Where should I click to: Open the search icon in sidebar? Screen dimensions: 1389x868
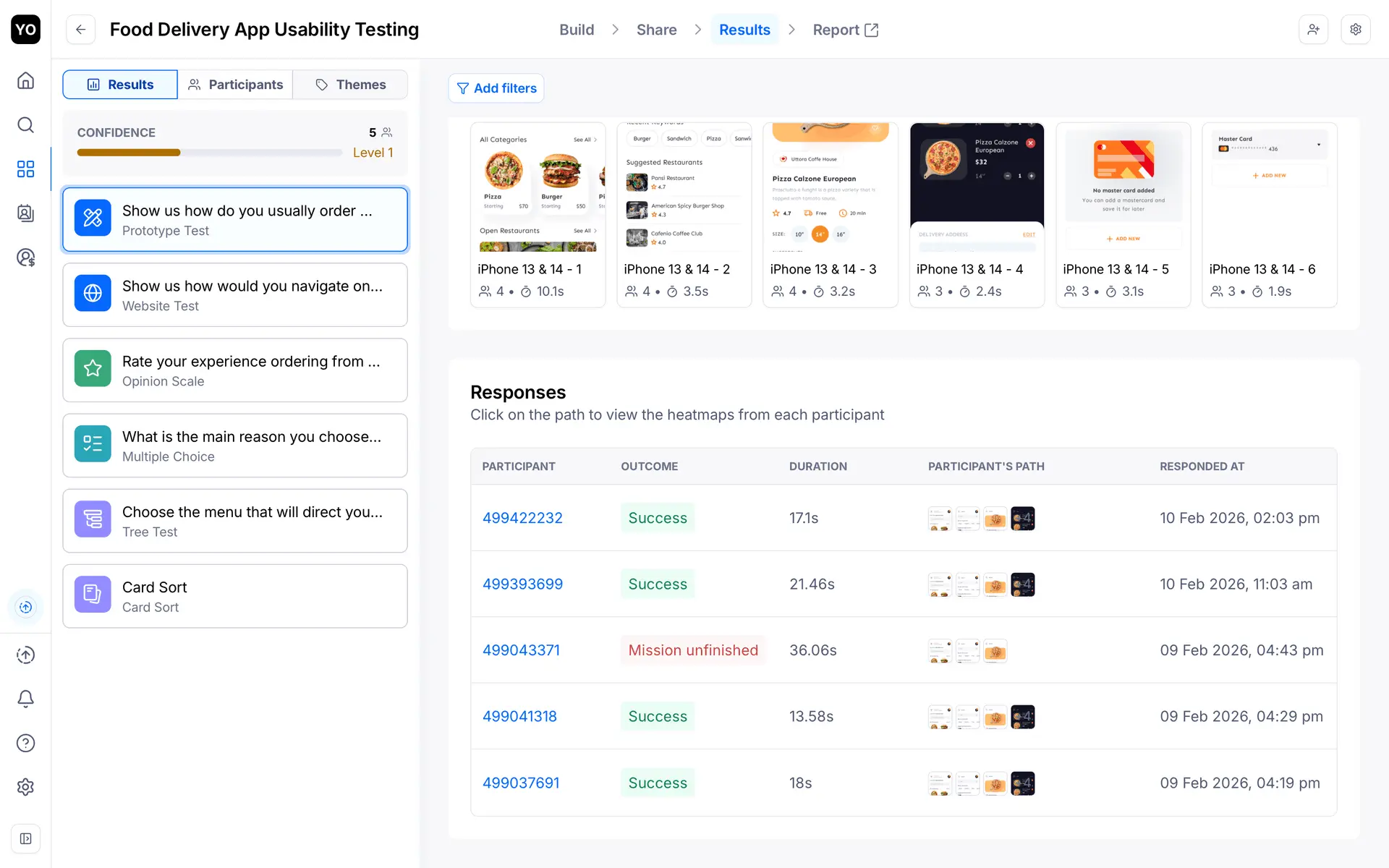pos(25,125)
